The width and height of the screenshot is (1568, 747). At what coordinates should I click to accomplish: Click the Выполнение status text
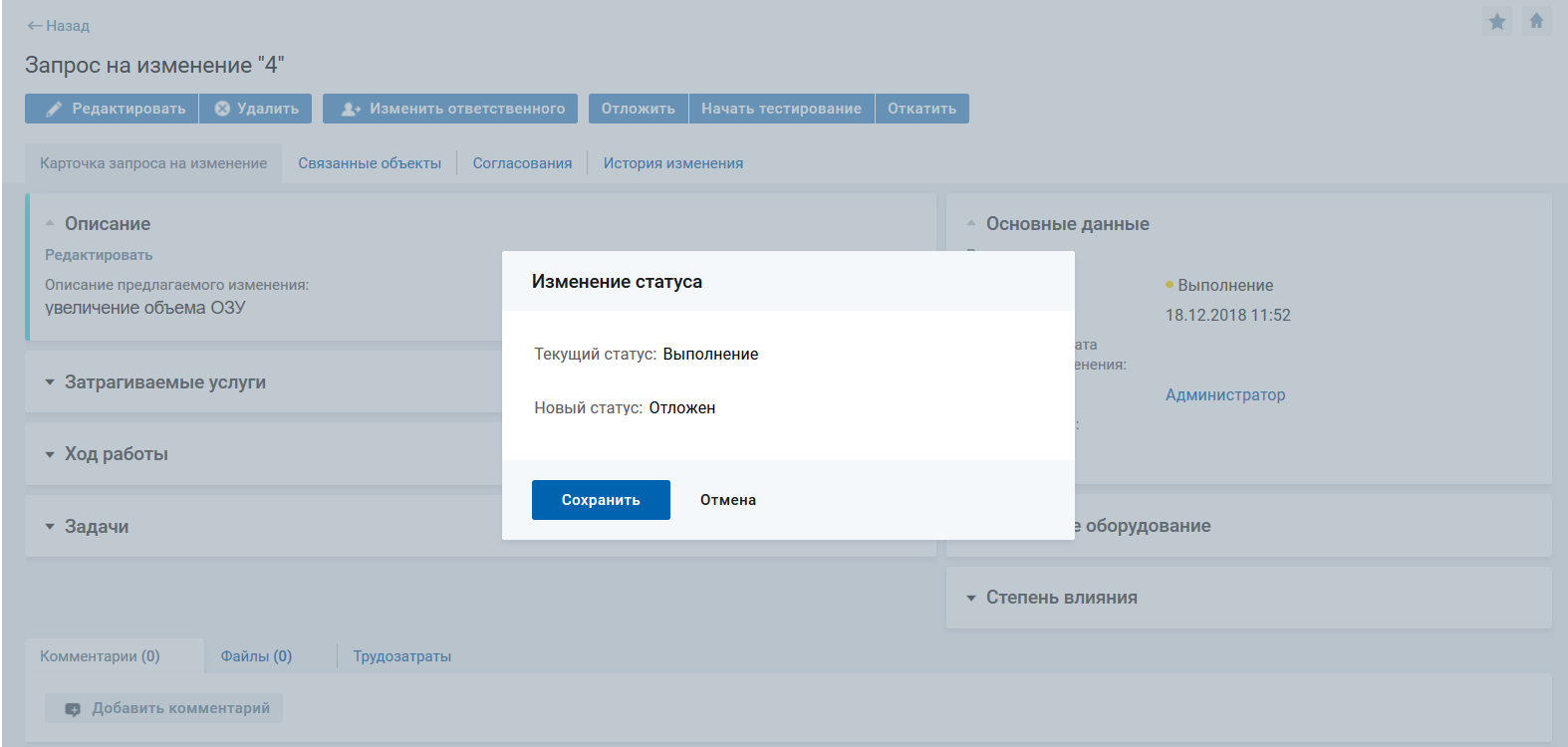coord(1225,285)
